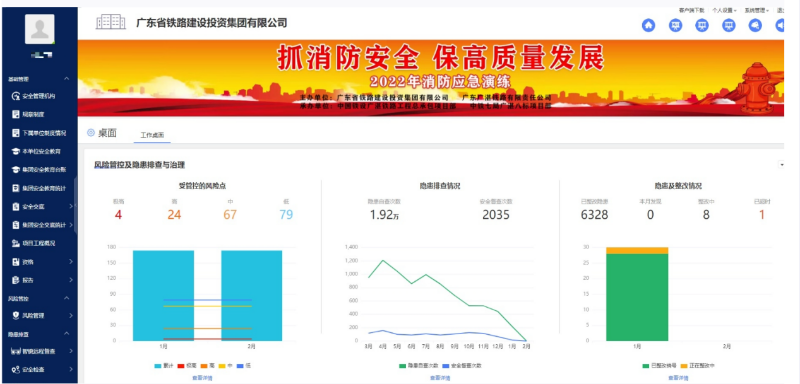
Task: Click 客户端下载 in top menu
Action: (691, 10)
